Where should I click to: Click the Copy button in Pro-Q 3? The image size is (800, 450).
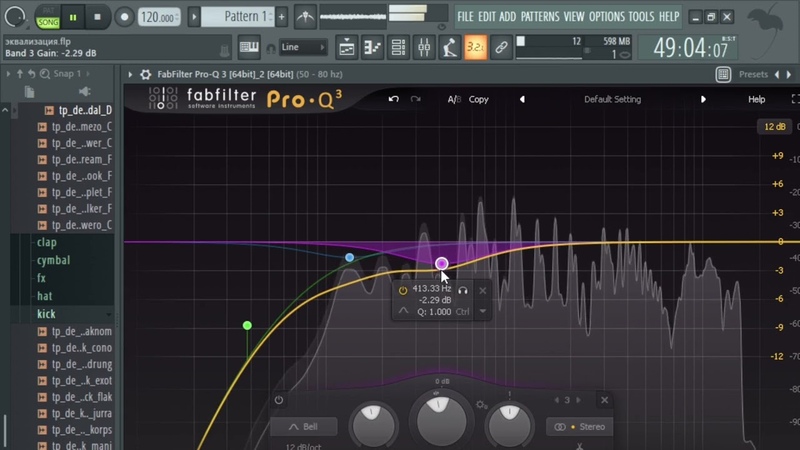click(479, 99)
